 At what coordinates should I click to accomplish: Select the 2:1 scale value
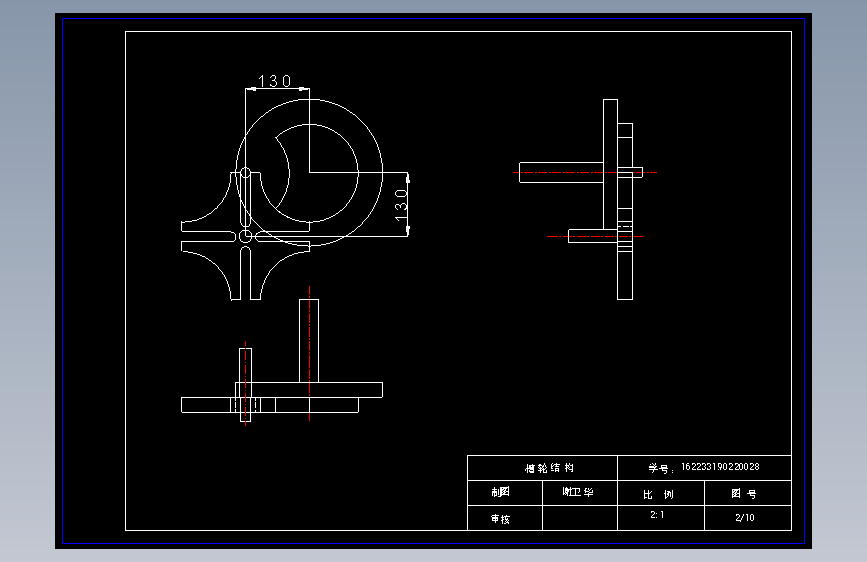(657, 515)
